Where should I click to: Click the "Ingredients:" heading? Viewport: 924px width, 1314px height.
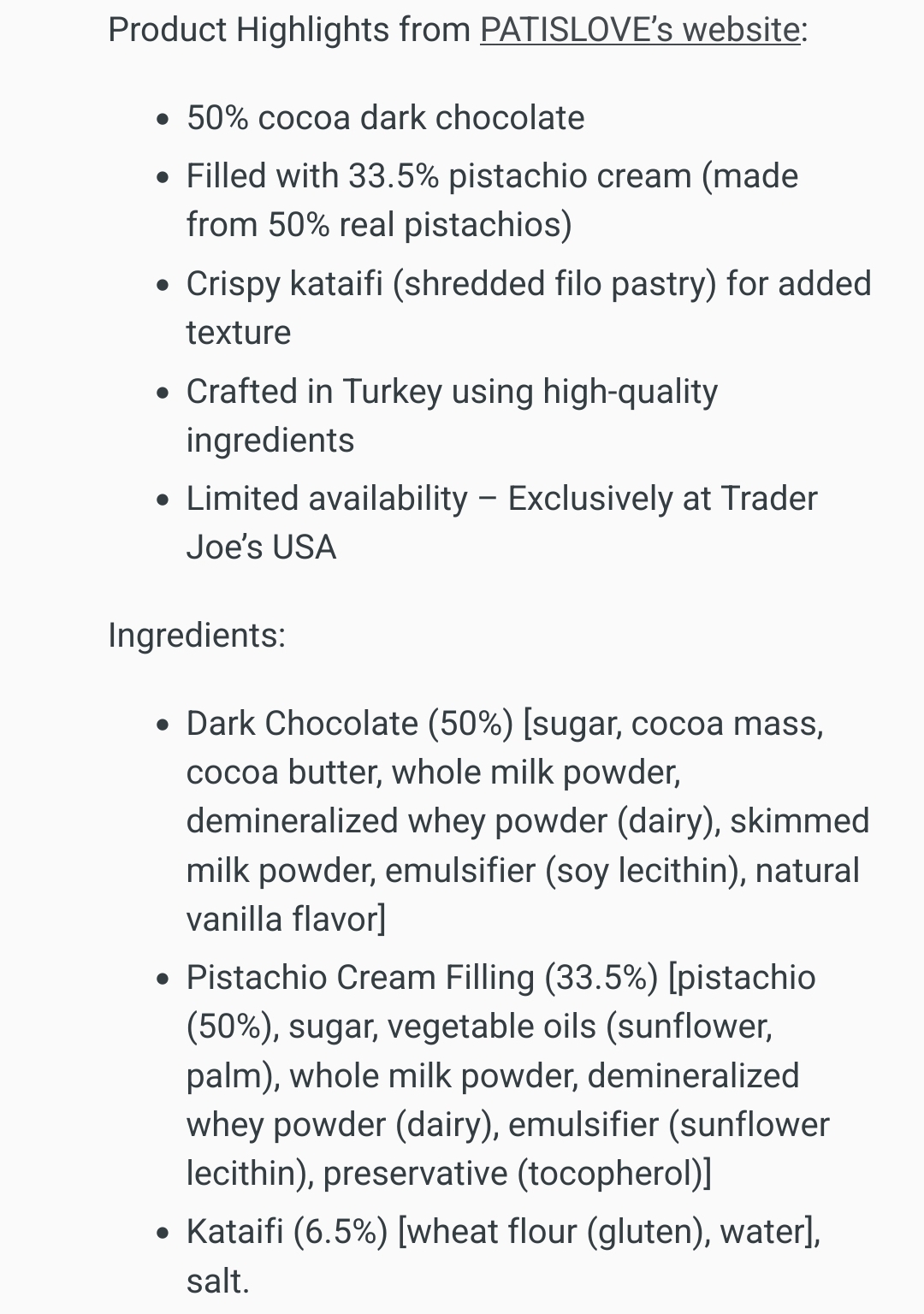[x=197, y=636]
